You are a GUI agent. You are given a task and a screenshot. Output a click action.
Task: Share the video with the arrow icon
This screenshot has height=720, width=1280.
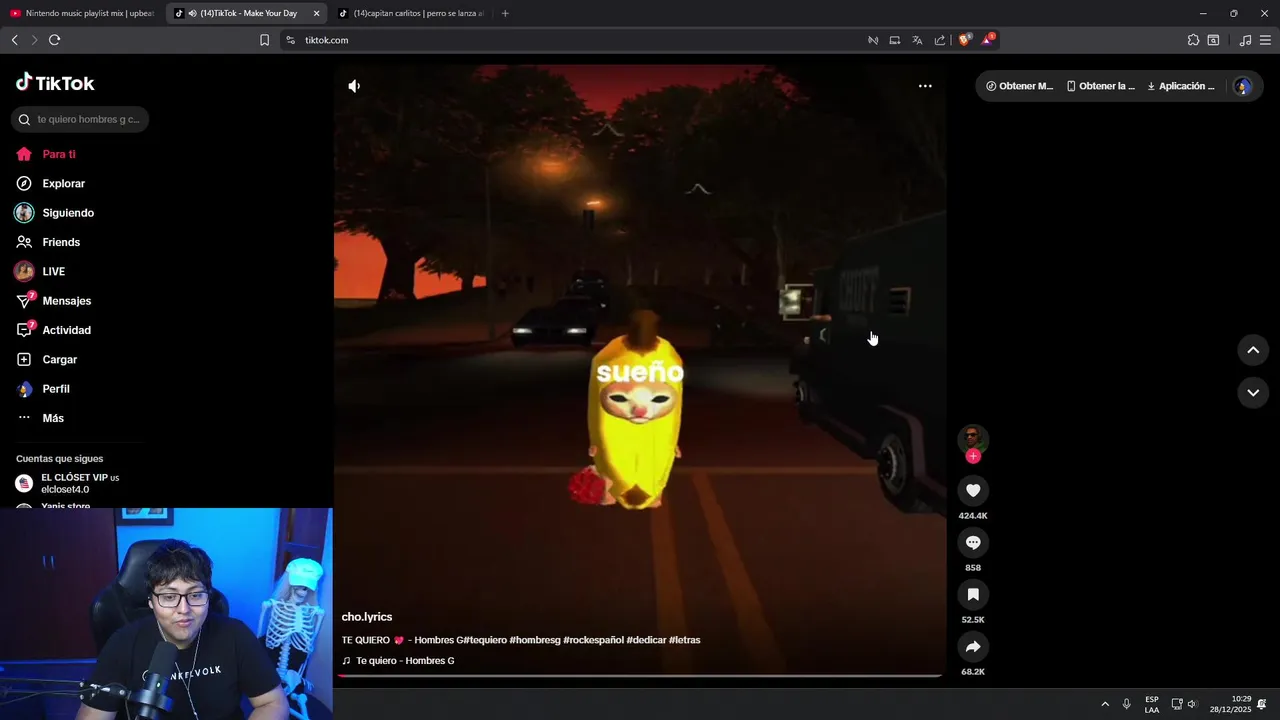click(973, 646)
